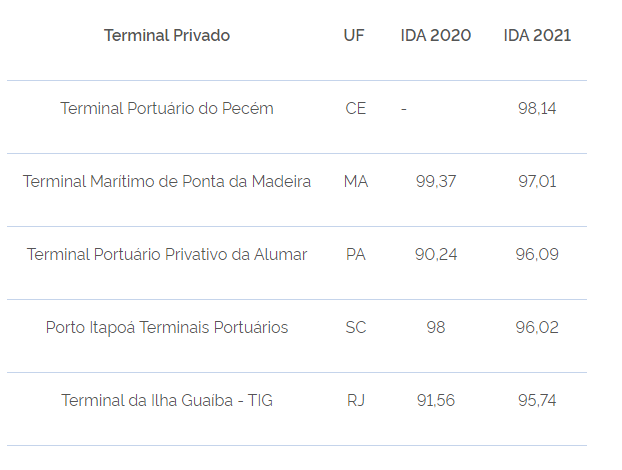Click the MA state cell

click(356, 181)
